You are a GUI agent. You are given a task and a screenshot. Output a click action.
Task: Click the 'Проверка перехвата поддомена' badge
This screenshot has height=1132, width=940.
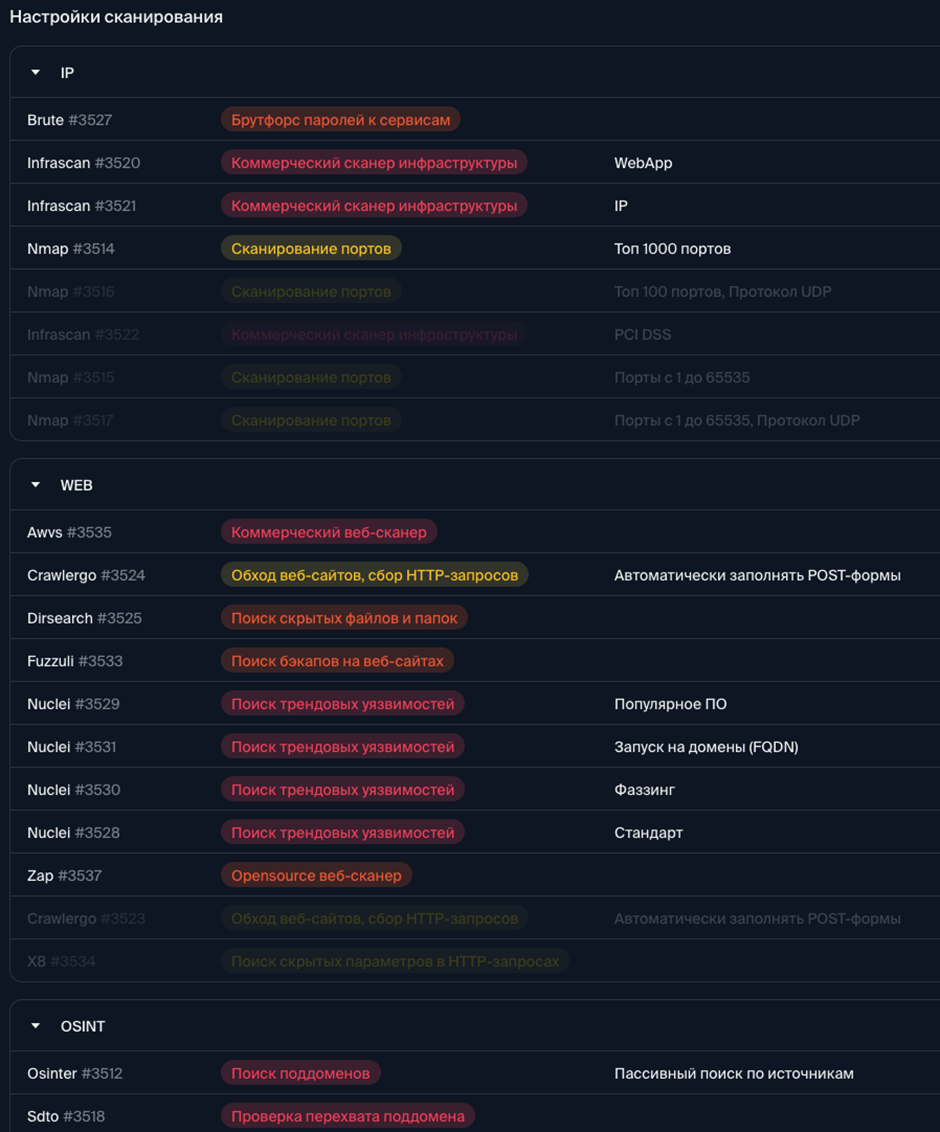tap(348, 1116)
